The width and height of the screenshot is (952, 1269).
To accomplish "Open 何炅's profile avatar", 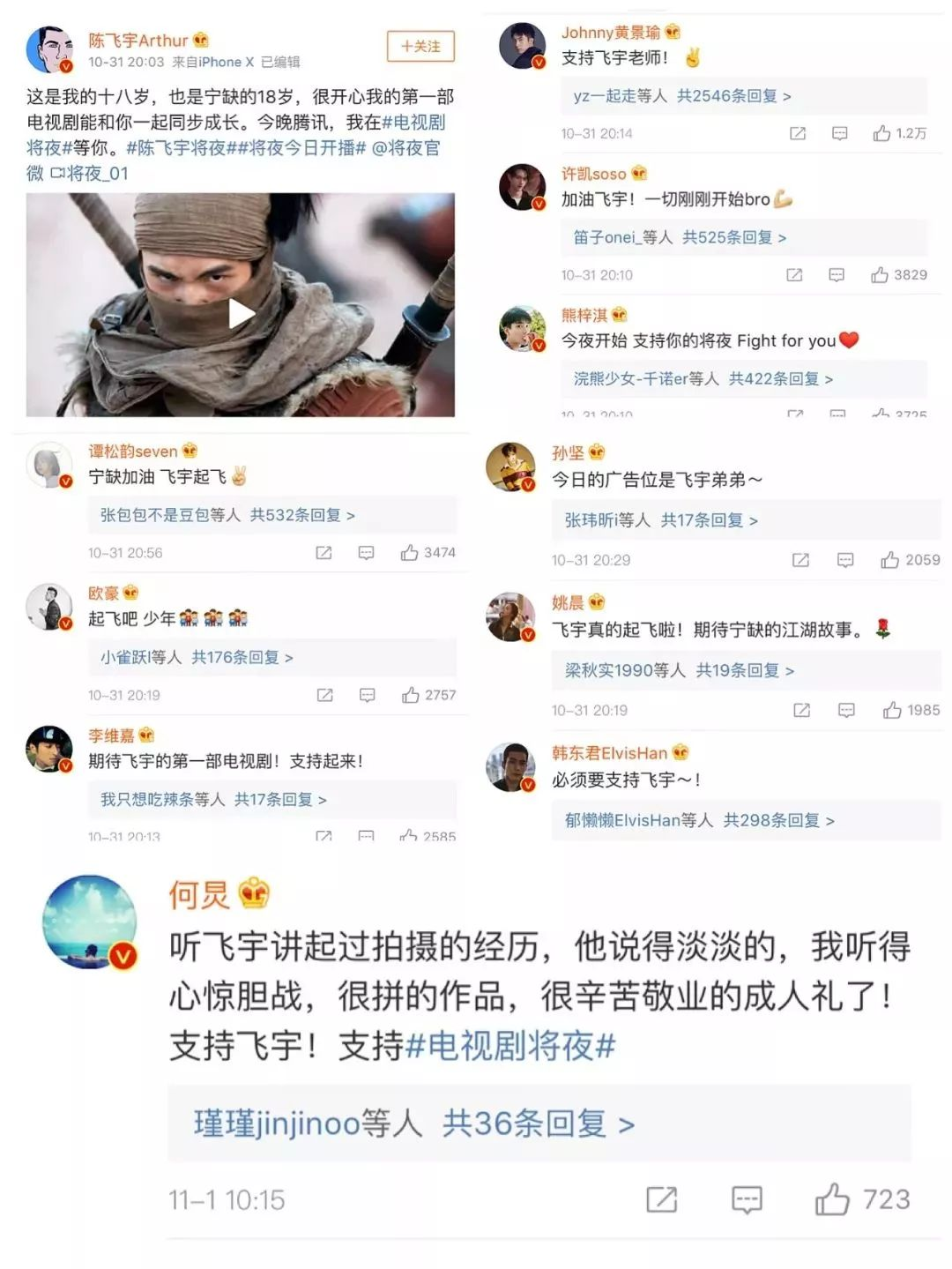I will [x=91, y=922].
